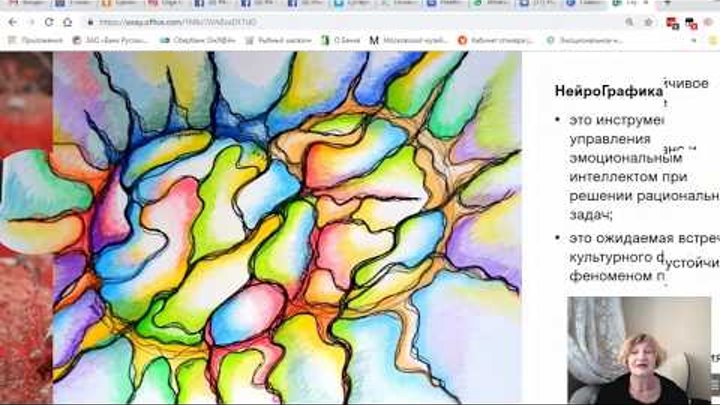The width and height of the screenshot is (720, 405).
Task: Open the second extension icon in toolbar
Action: 690,21
